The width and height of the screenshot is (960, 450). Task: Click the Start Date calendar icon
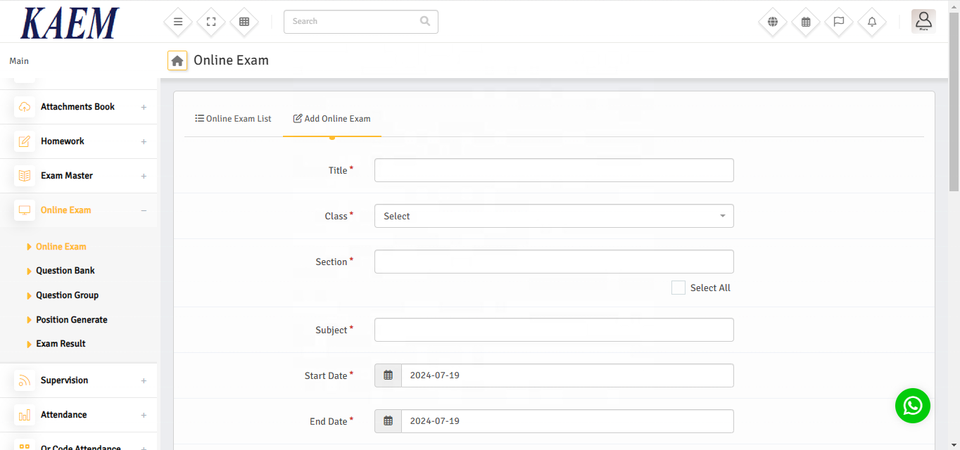(388, 376)
